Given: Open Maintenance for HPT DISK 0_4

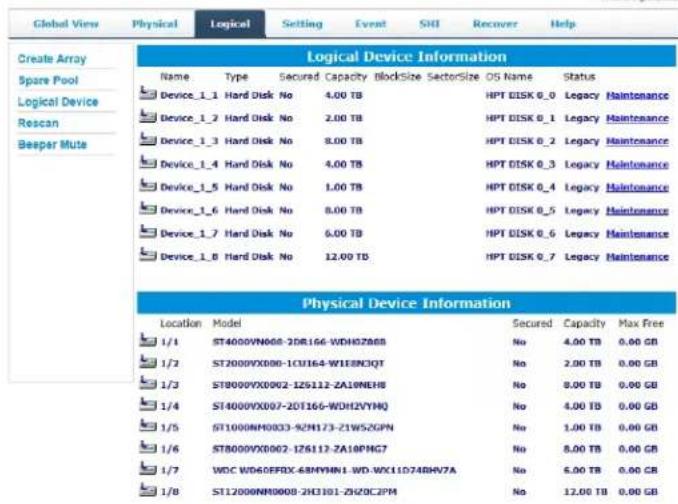Looking at the screenshot, I should click(x=637, y=187).
